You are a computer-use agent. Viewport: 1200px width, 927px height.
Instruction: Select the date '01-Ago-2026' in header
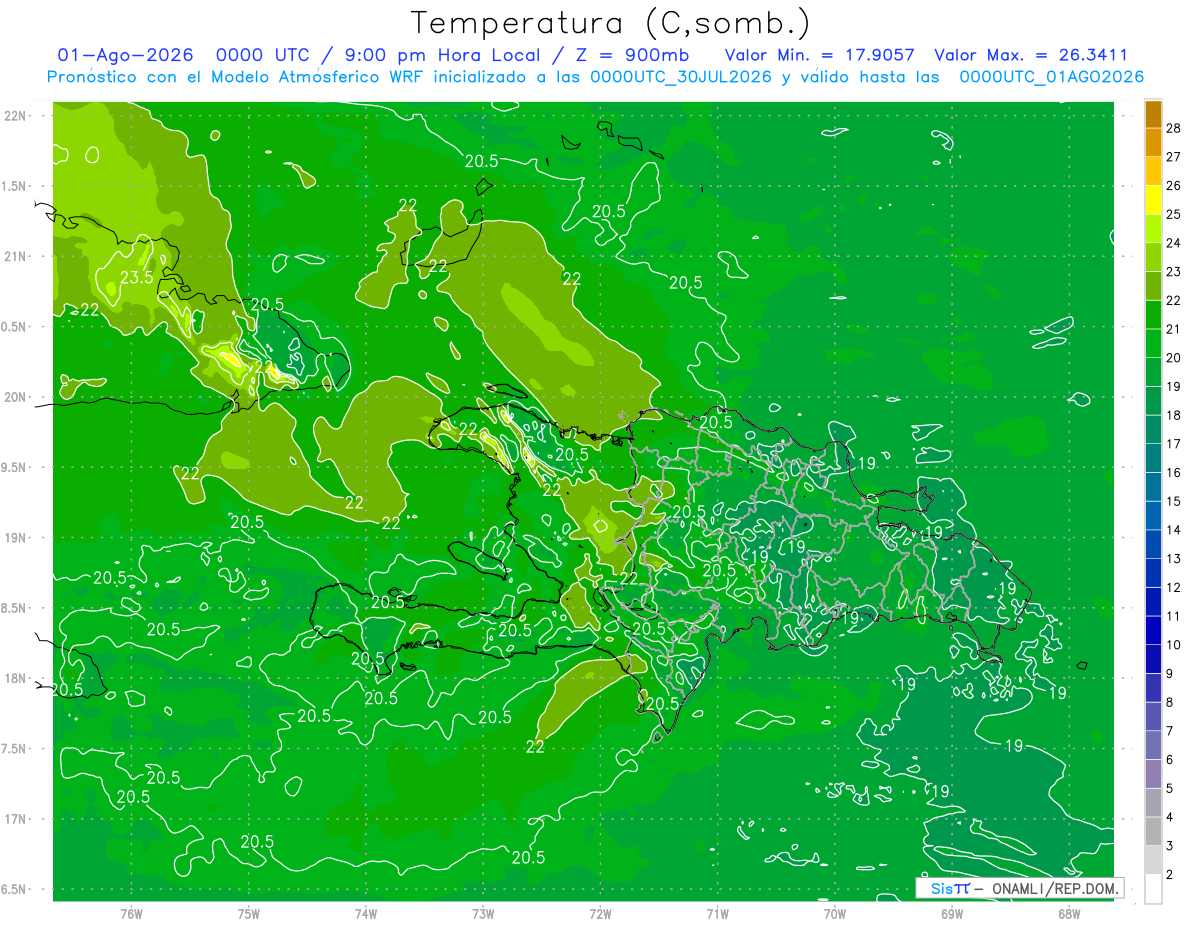coord(125,56)
